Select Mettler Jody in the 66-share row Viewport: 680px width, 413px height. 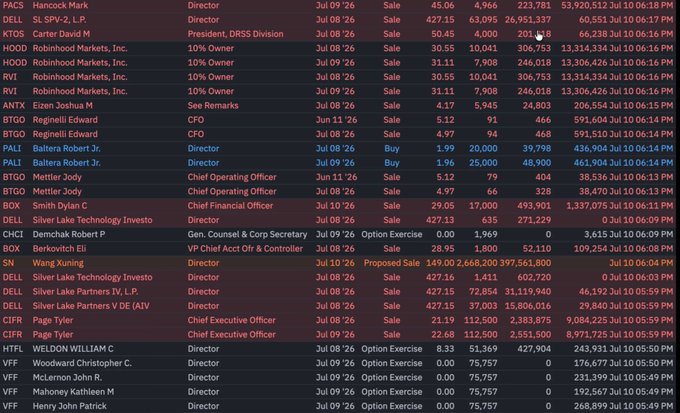coord(57,191)
